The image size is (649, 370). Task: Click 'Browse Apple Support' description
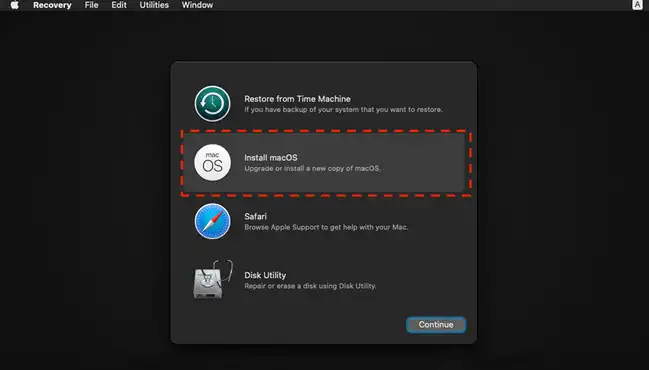tap(326, 227)
